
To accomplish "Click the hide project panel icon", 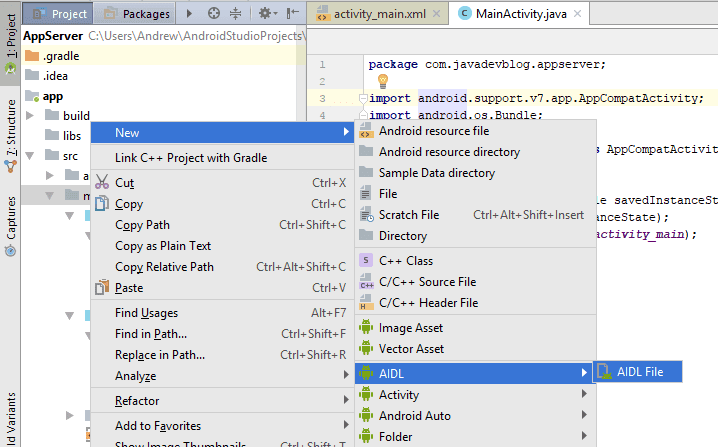I will pos(293,13).
